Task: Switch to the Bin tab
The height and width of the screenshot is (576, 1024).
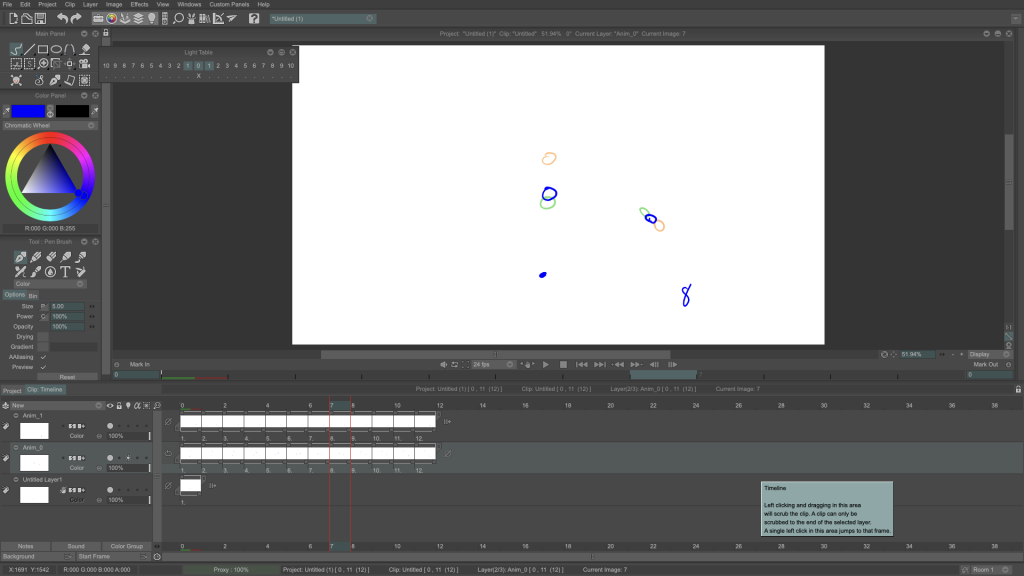Action: (x=33, y=295)
